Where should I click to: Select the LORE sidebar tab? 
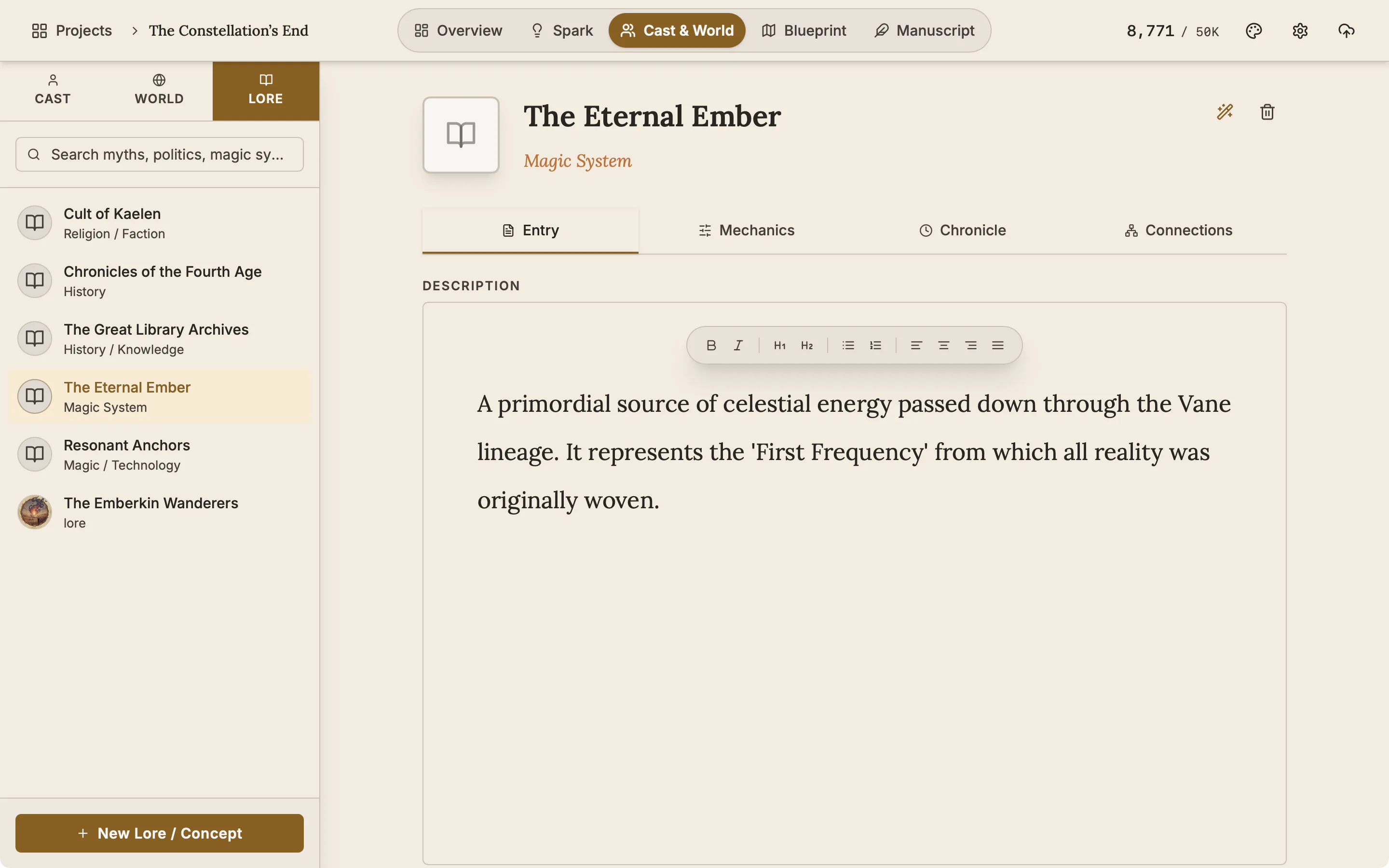[x=266, y=90]
